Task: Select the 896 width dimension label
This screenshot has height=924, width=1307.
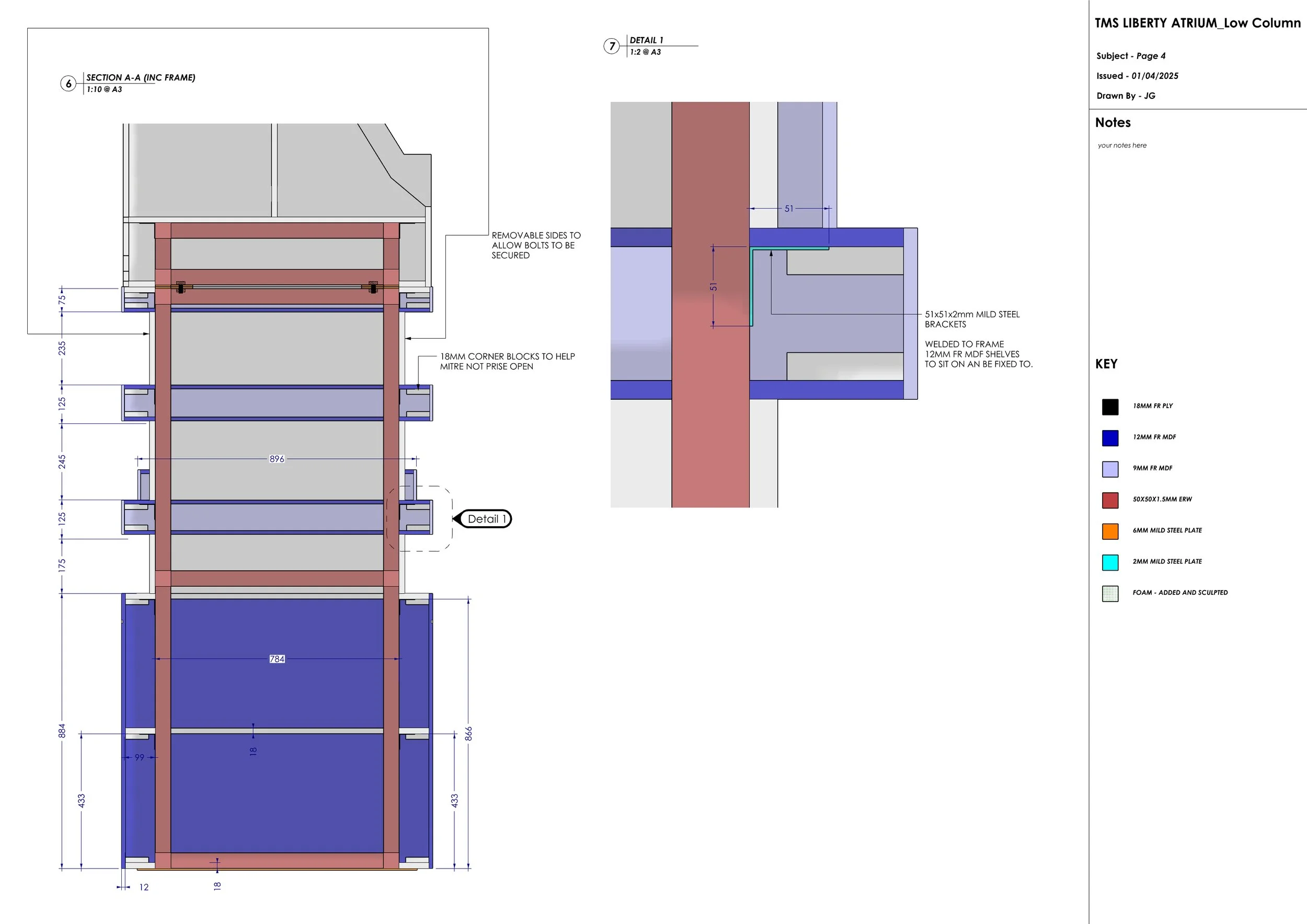Action: 277,458
